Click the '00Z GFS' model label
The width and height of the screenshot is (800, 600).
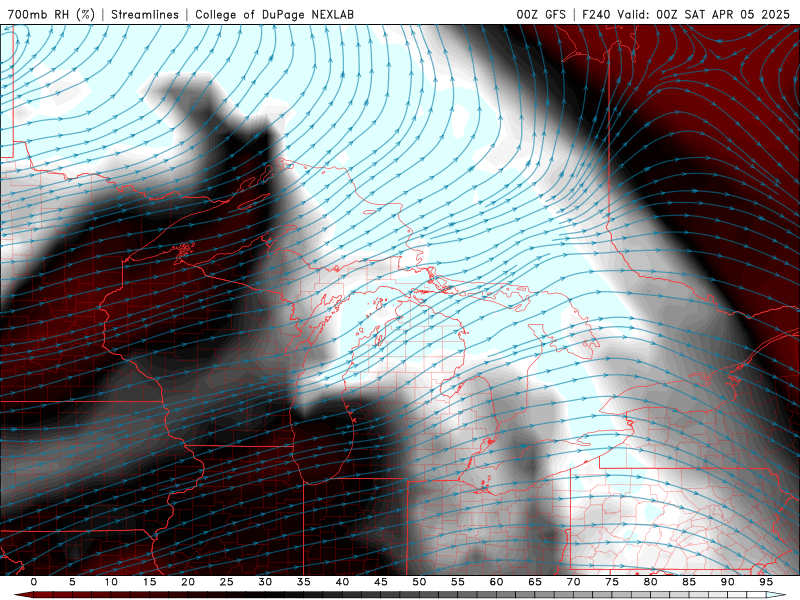coord(541,14)
